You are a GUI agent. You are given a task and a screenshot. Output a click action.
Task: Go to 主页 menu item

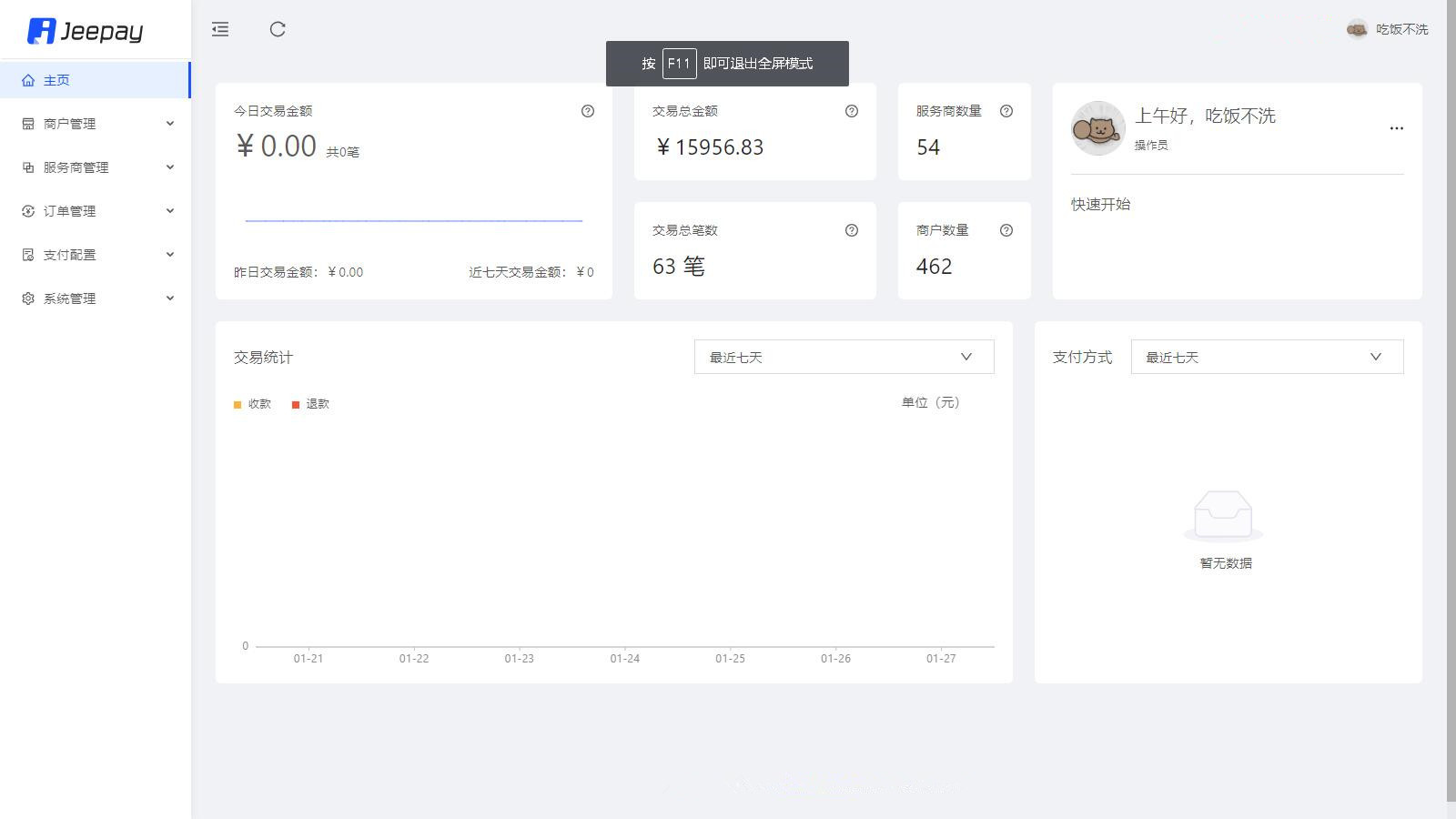(x=96, y=80)
